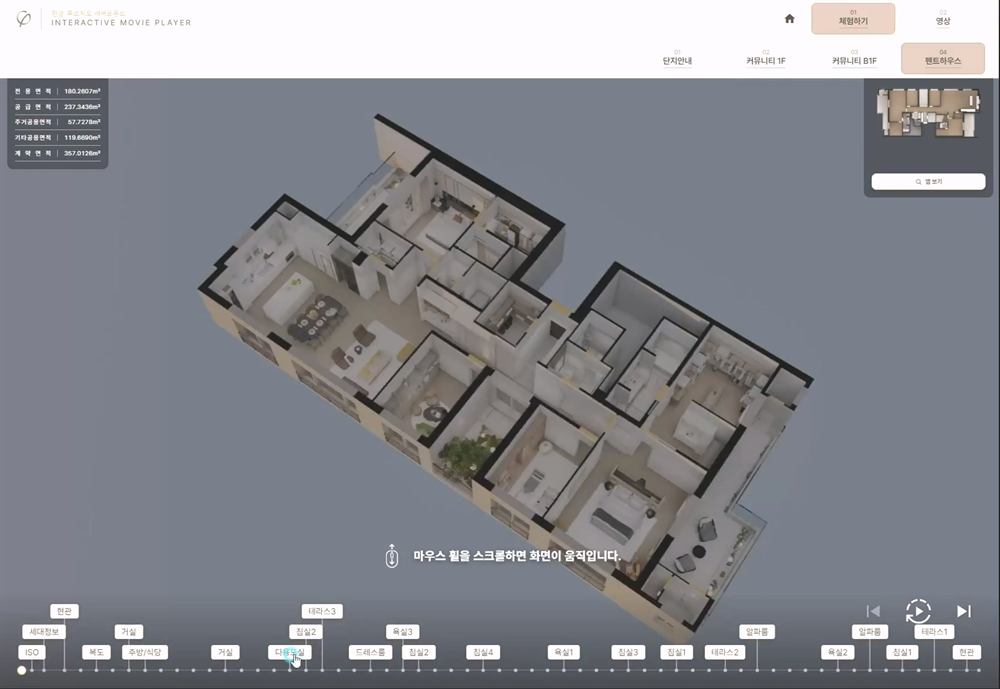Click the 357.0126m² area value
This screenshot has height=689, width=1000.
[82, 153]
